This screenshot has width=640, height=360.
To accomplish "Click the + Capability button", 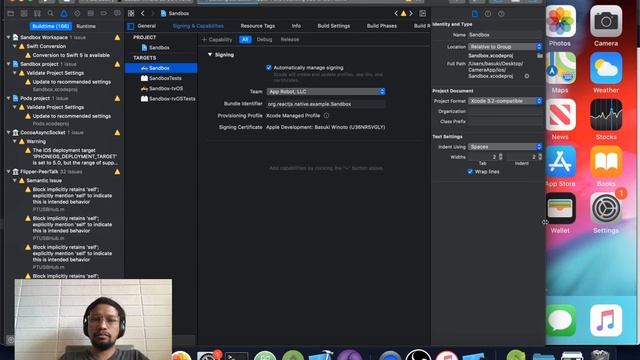I will click(x=217, y=40).
